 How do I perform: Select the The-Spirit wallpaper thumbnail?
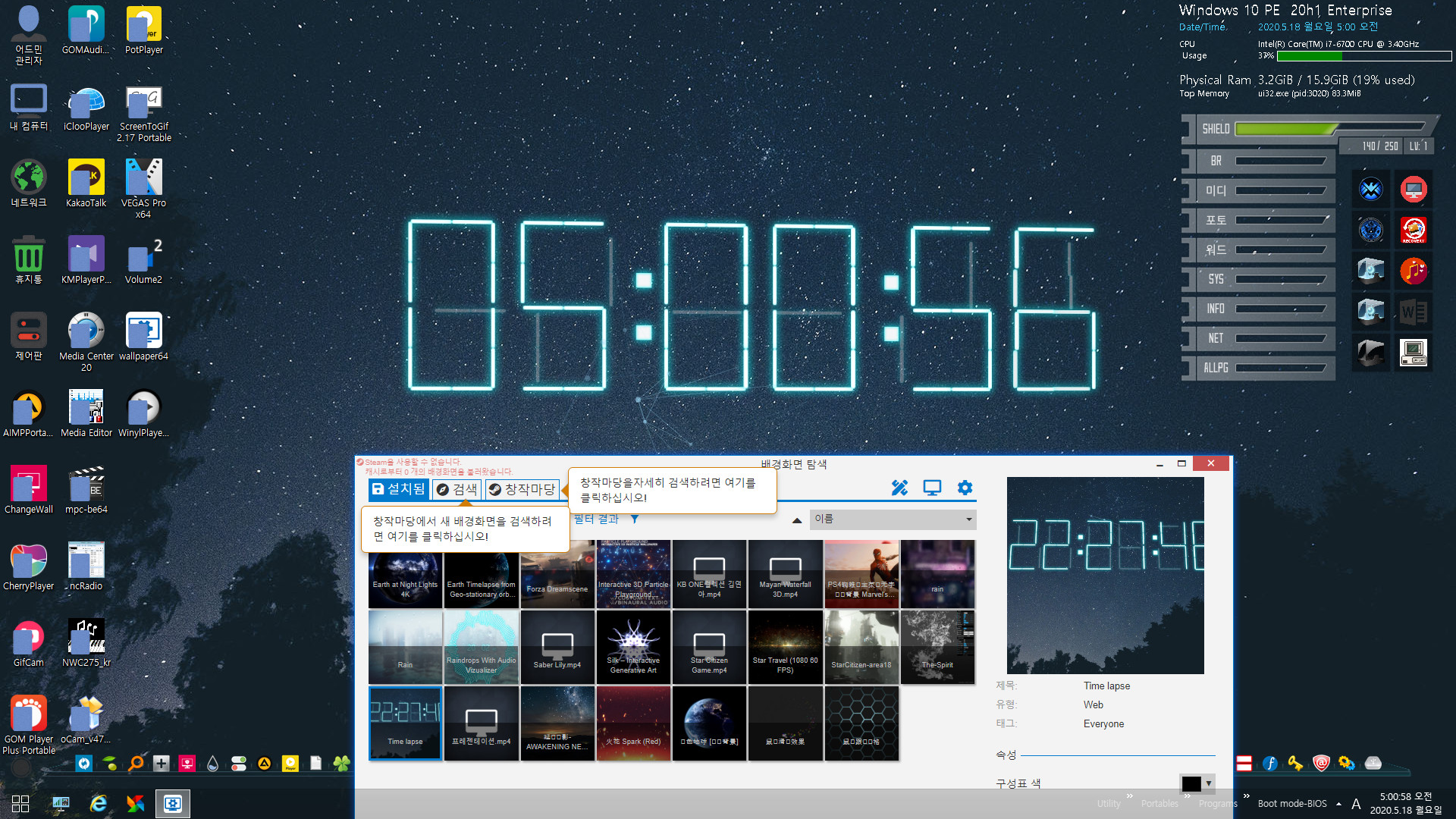[x=937, y=648]
